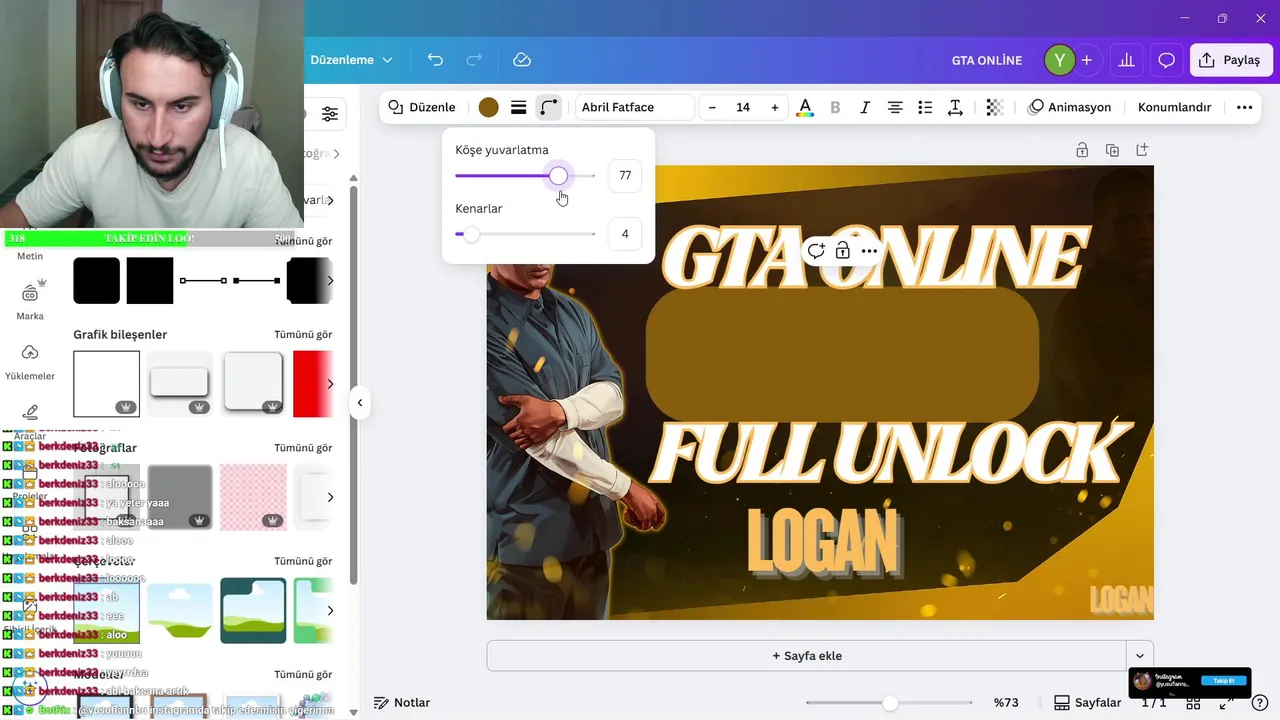Viewport: 1280px width, 720px height.
Task: Click the corner rounding toolbar icon
Action: point(548,107)
